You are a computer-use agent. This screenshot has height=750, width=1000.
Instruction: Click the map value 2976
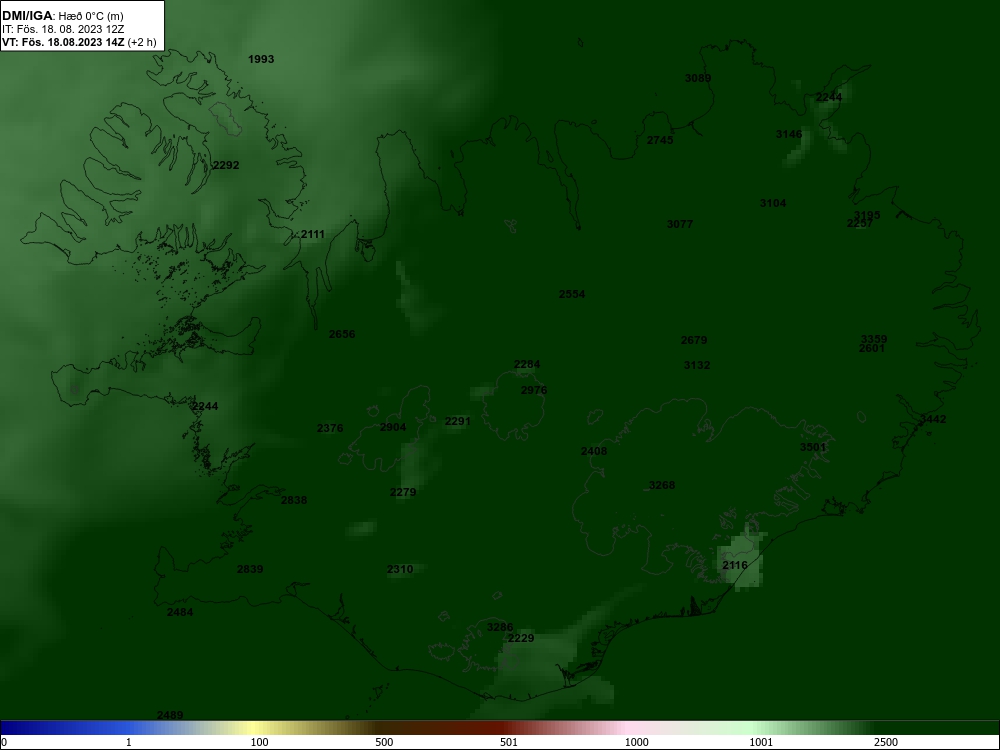[534, 390]
